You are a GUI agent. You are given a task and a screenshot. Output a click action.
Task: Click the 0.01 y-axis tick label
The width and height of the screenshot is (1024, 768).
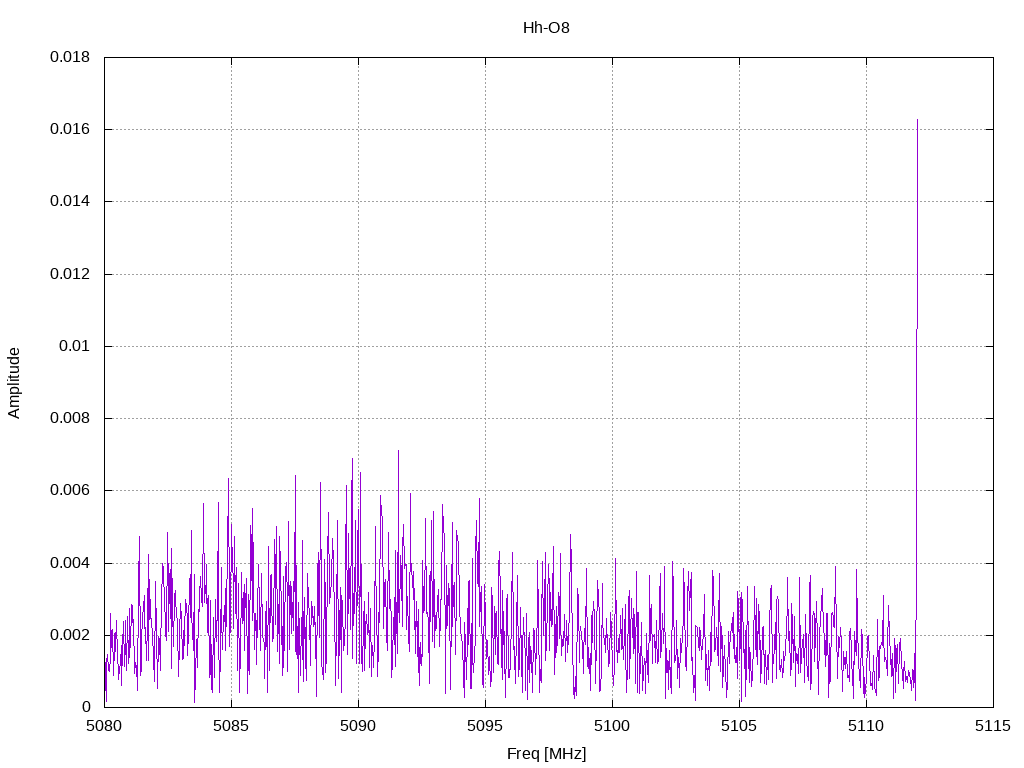click(74, 346)
